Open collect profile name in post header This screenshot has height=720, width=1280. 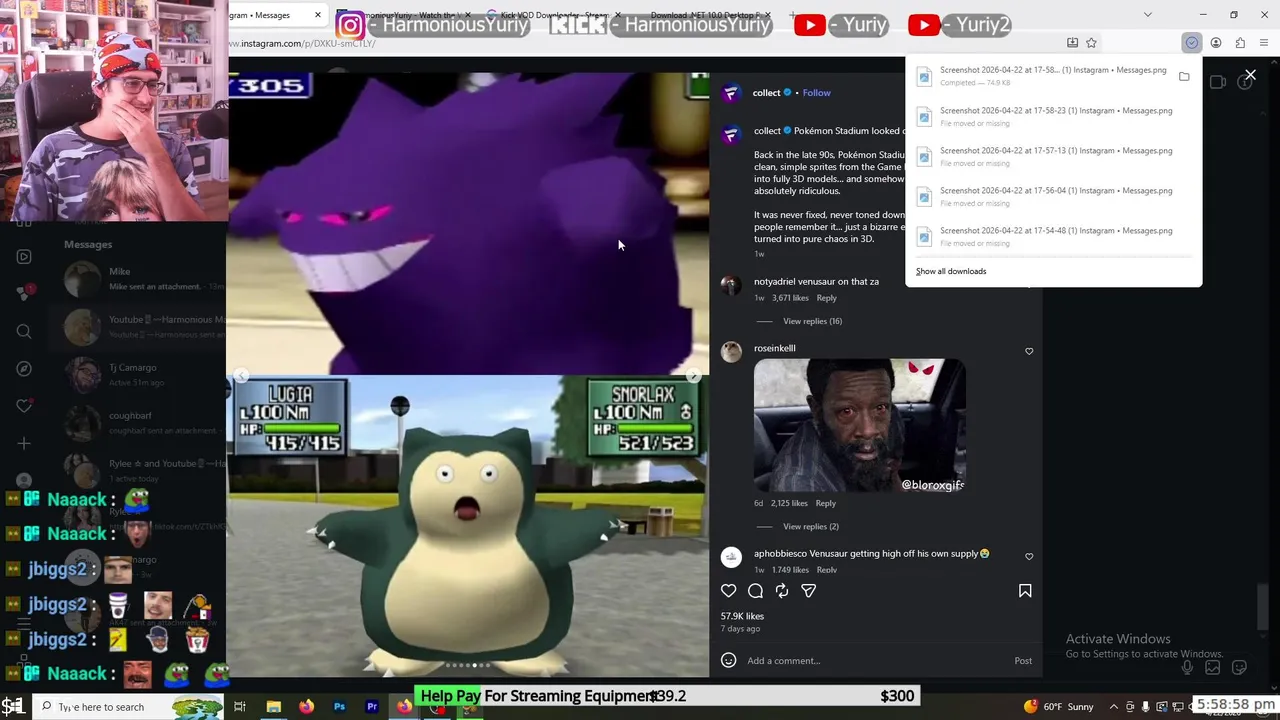pyautogui.click(x=766, y=93)
